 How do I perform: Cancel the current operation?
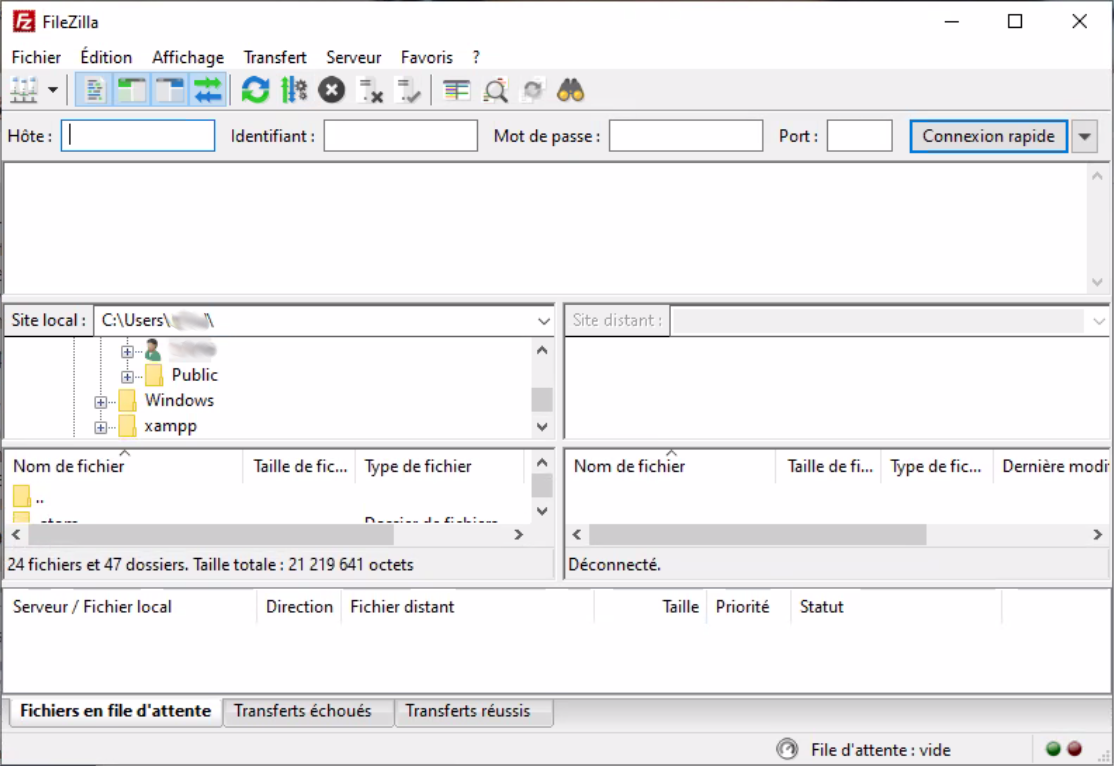click(x=331, y=89)
